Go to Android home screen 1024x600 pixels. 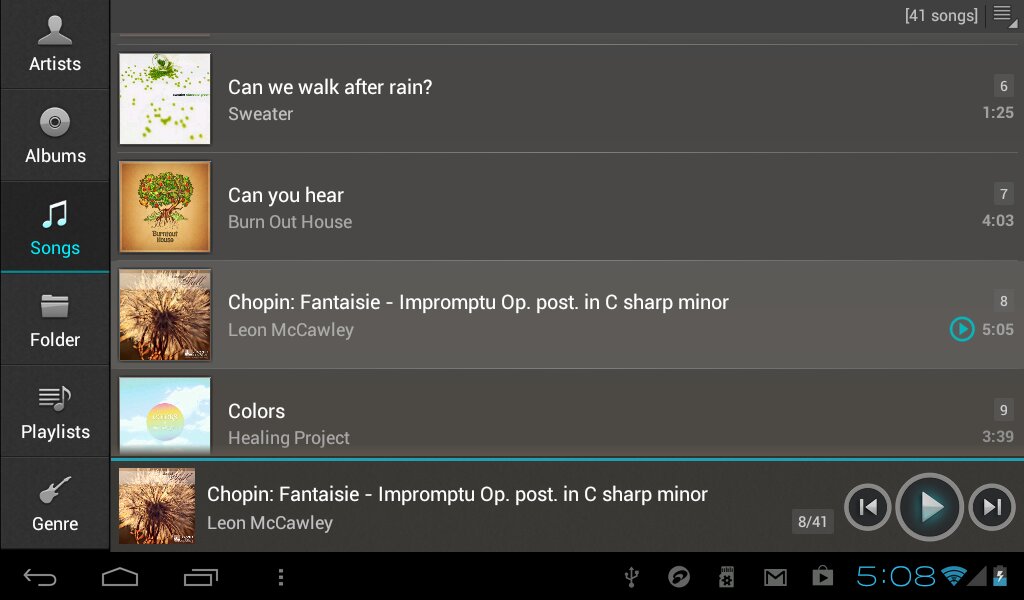120,576
